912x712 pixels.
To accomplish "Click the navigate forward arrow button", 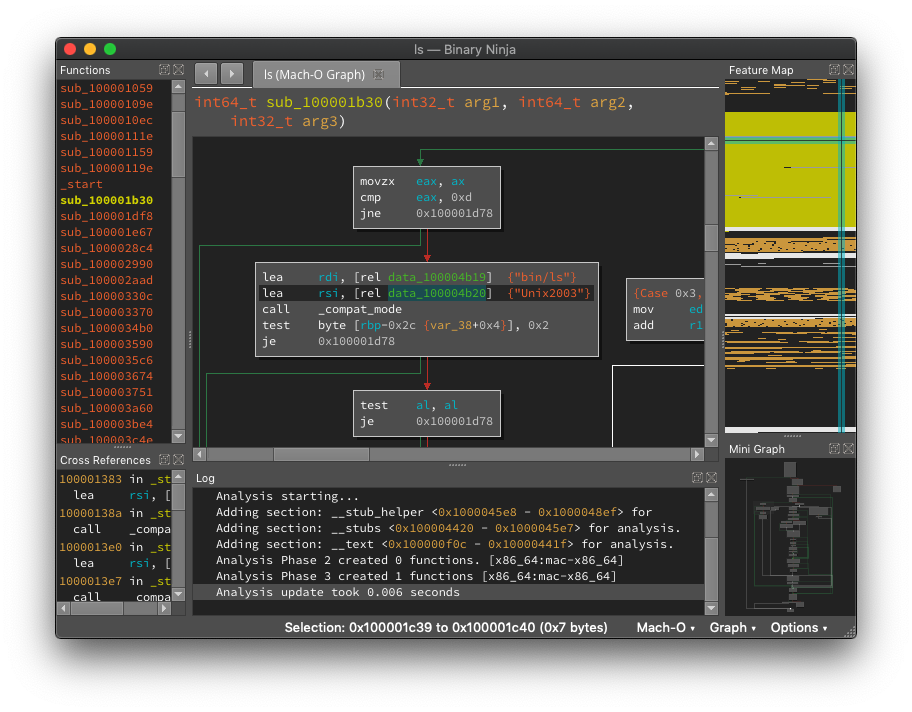I will point(231,73).
